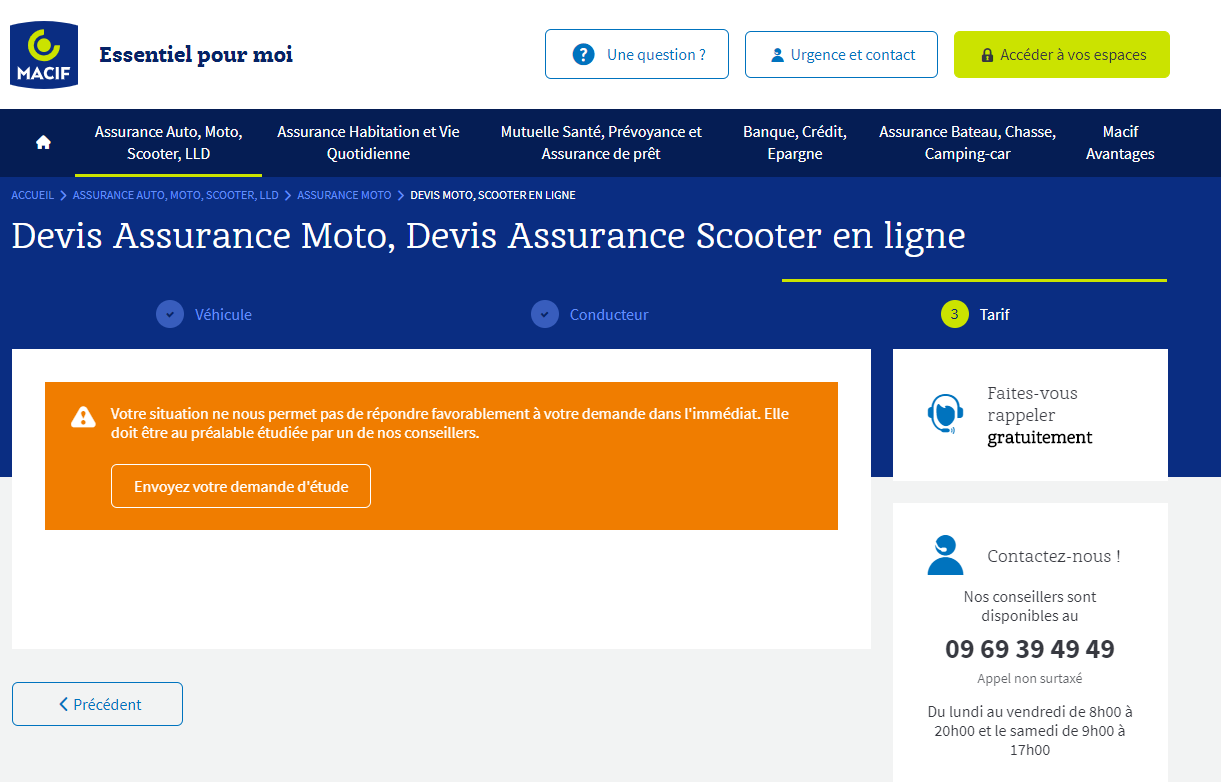Screen dimensions: 1221x782
Task: Click the advisor icon beside Contactez-nous
Action: (944, 556)
